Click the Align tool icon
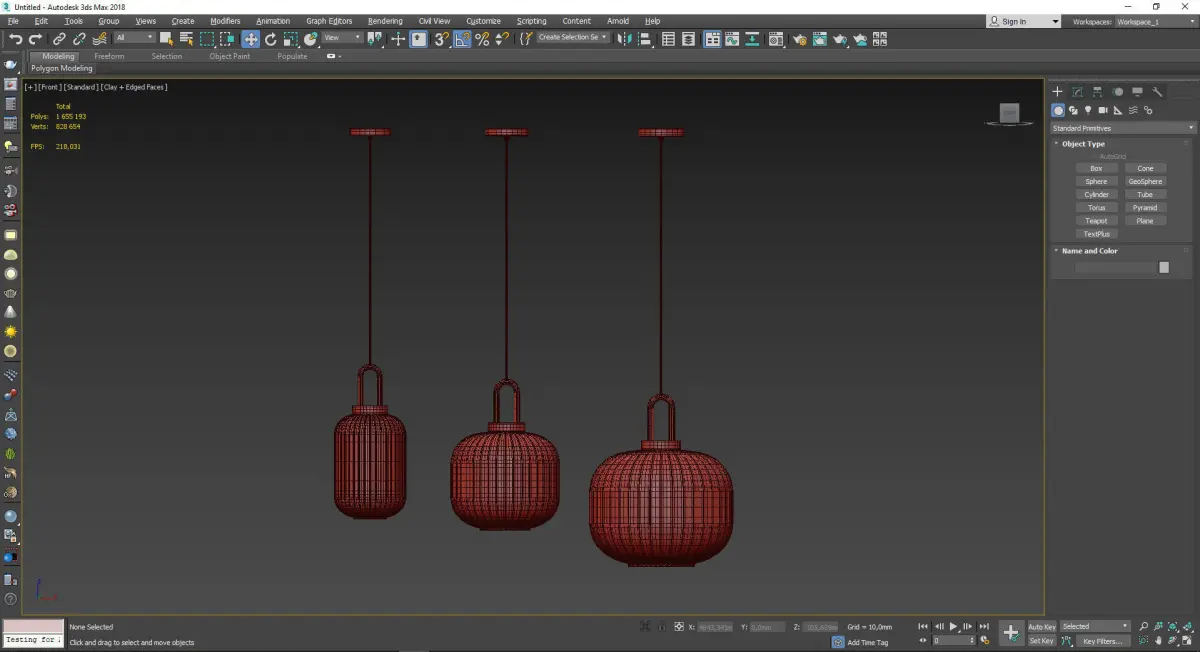Image resolution: width=1200 pixels, height=652 pixels. [x=645, y=39]
